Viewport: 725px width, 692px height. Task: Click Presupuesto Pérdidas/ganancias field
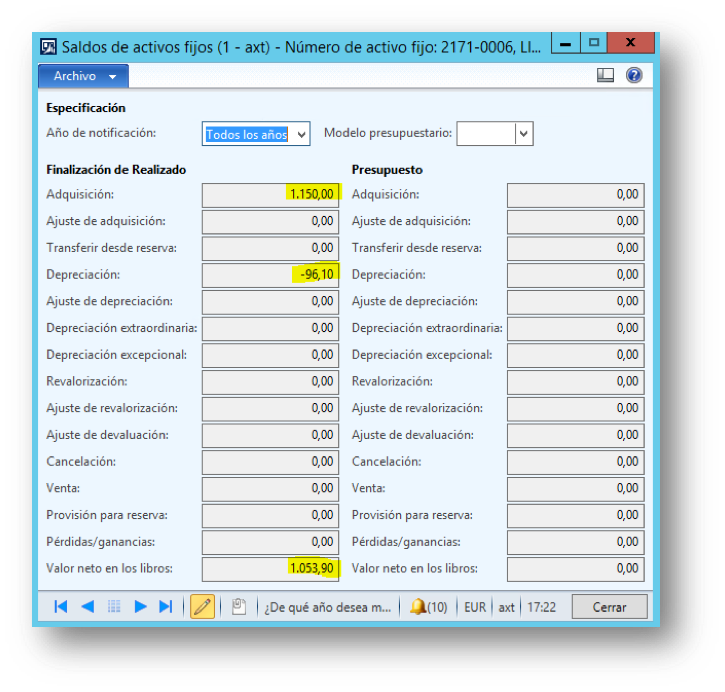(576, 542)
